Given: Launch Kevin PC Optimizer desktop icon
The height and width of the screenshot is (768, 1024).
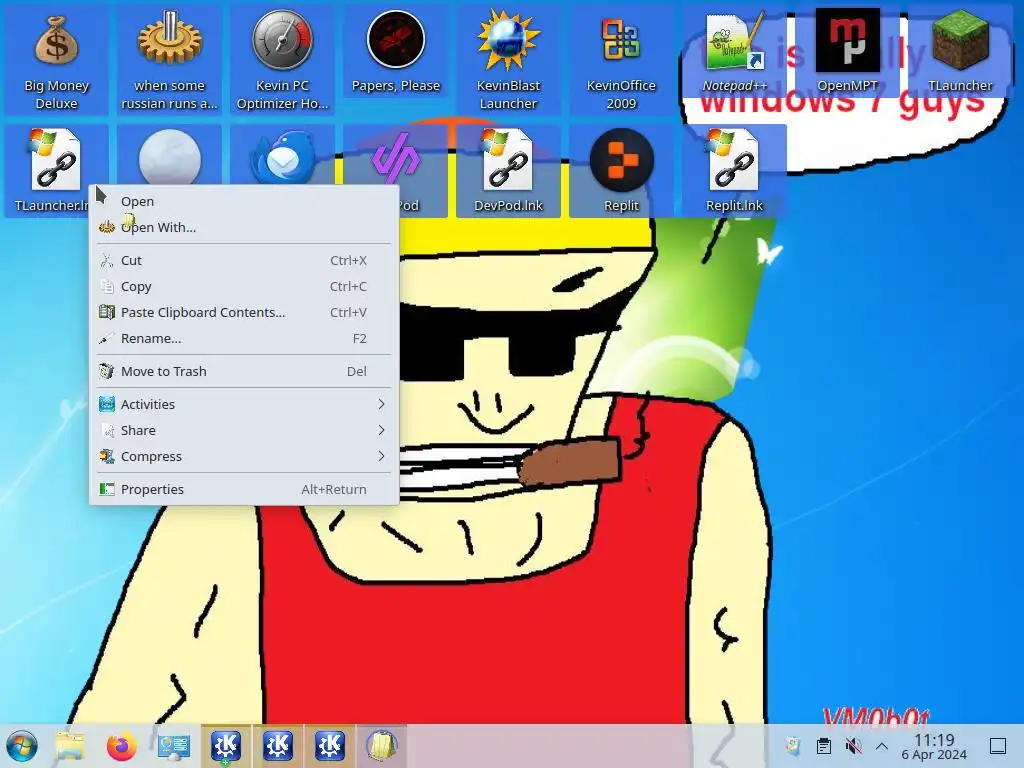Looking at the screenshot, I should (x=282, y=60).
